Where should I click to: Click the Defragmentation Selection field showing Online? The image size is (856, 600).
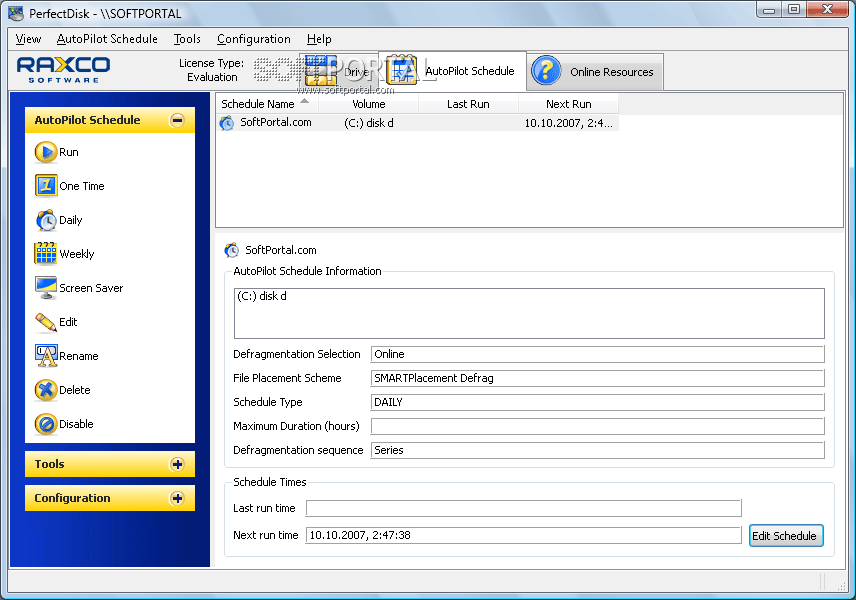pos(597,354)
